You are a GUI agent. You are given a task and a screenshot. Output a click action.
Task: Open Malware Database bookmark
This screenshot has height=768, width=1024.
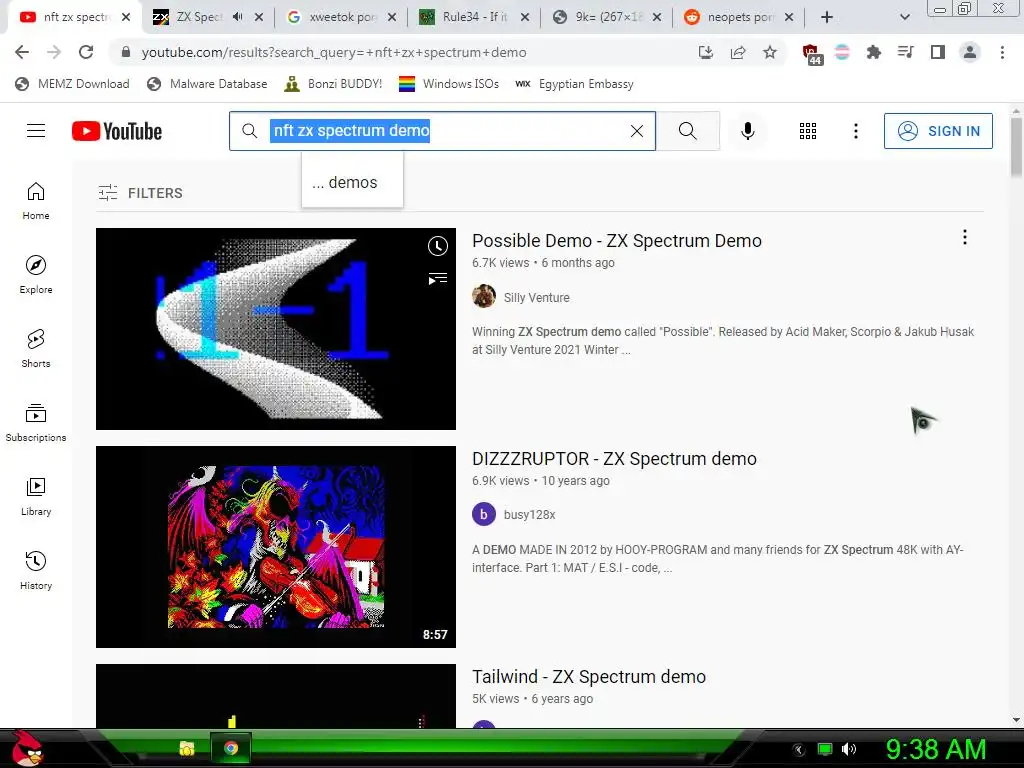207,84
